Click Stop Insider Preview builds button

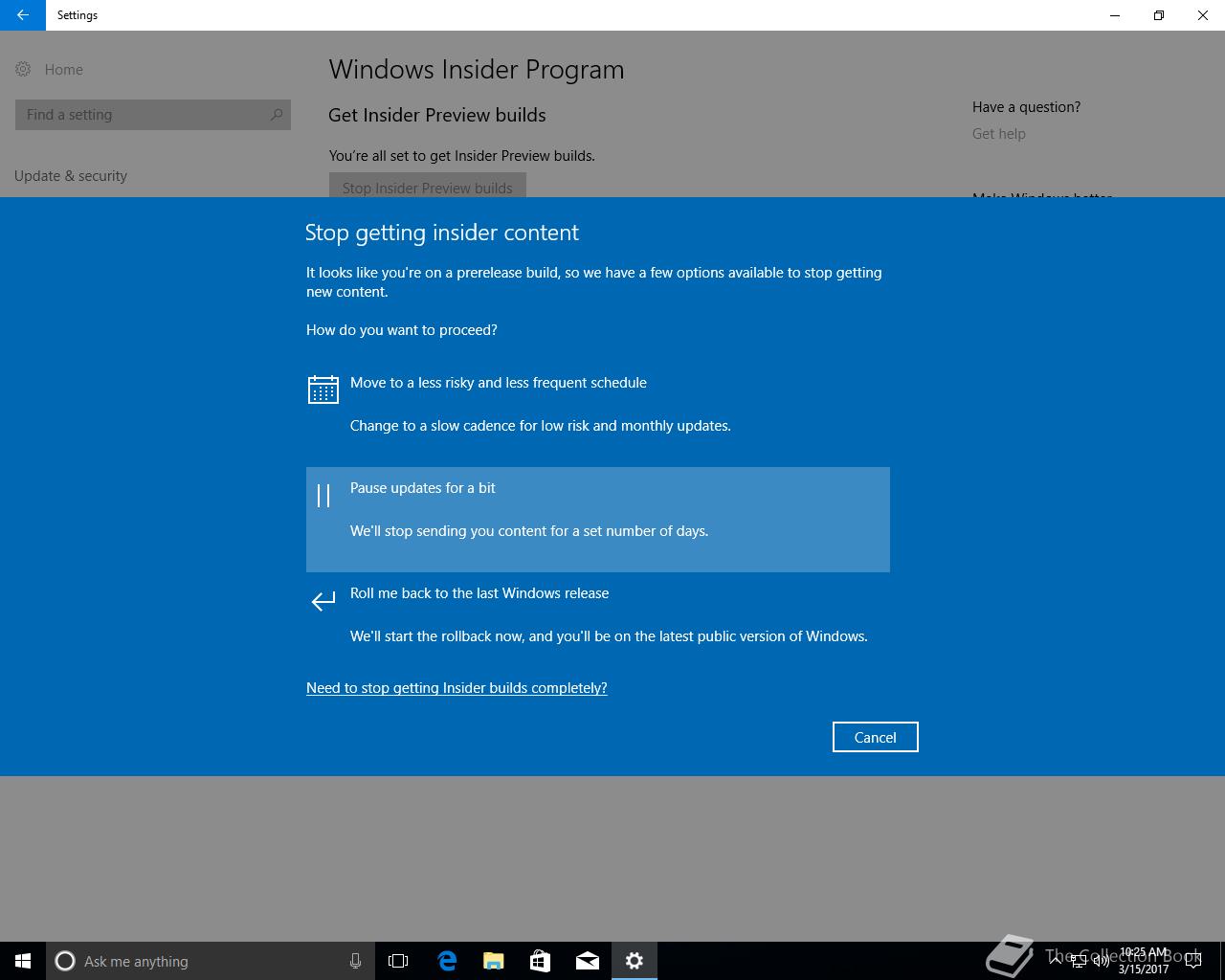(x=427, y=186)
